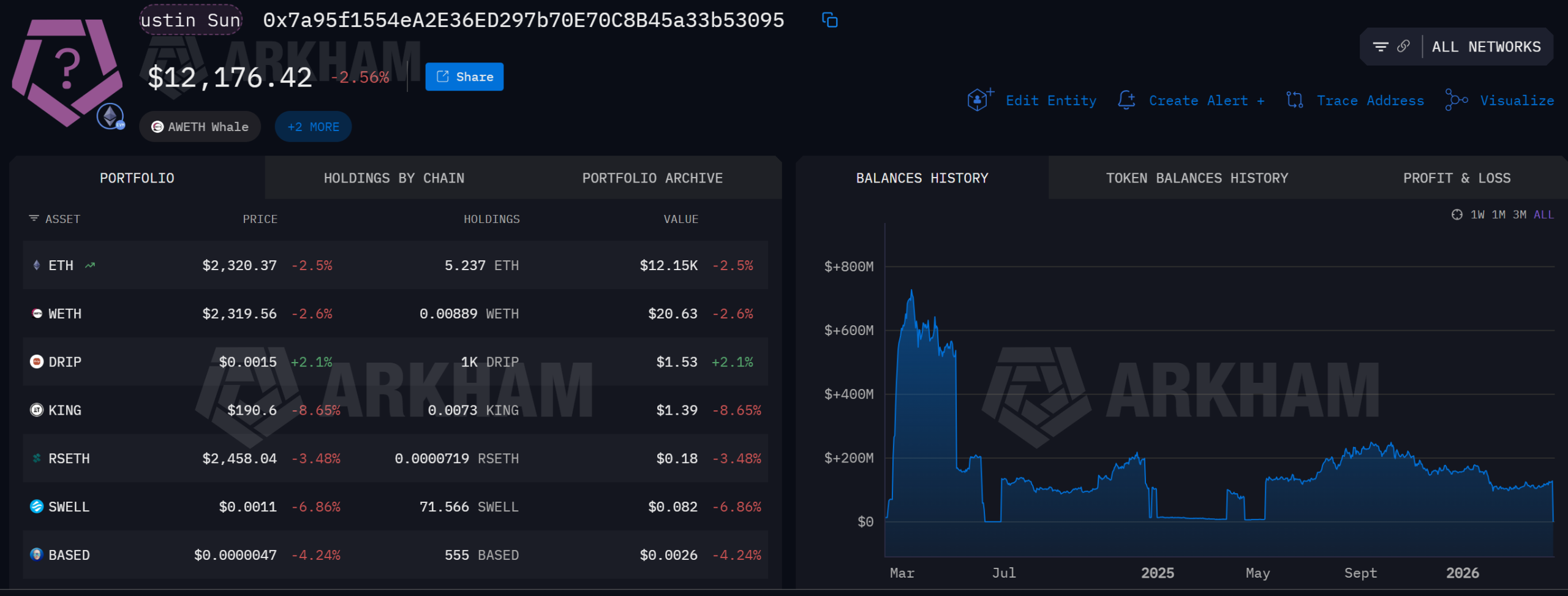This screenshot has height=596, width=1568.
Task: Select Trace Address
Action: [1370, 100]
